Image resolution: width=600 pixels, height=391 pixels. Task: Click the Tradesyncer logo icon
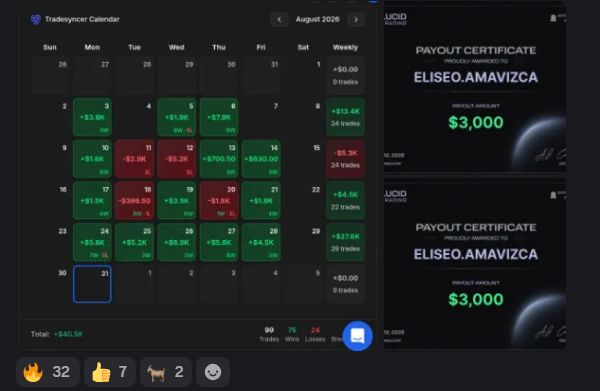pyautogui.click(x=36, y=19)
